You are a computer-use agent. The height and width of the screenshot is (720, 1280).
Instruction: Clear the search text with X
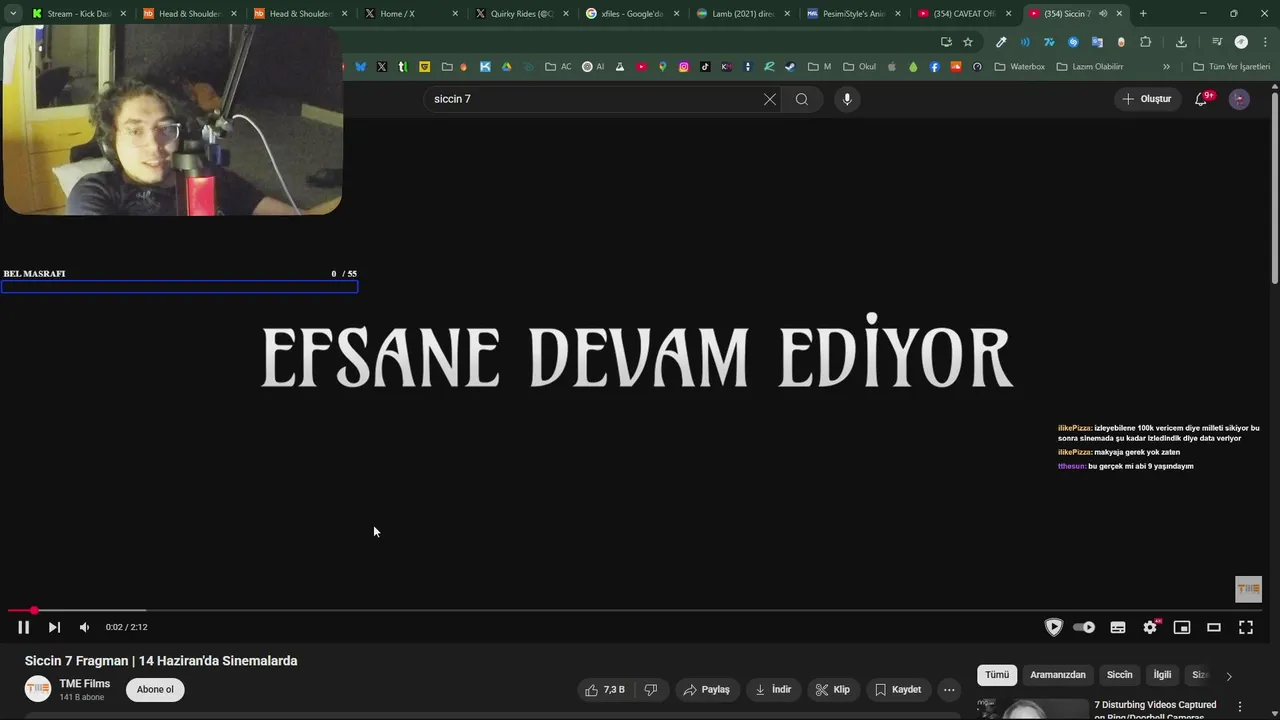click(770, 99)
